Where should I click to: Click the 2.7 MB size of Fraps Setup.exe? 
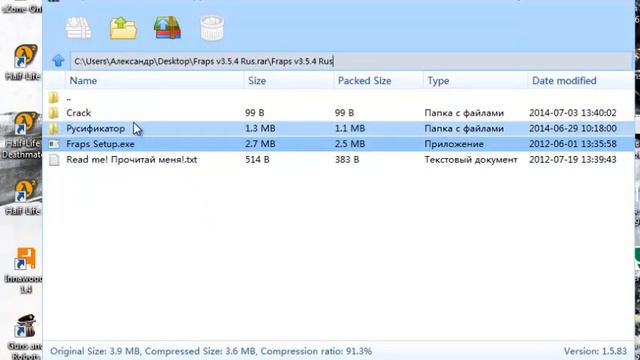coord(260,144)
